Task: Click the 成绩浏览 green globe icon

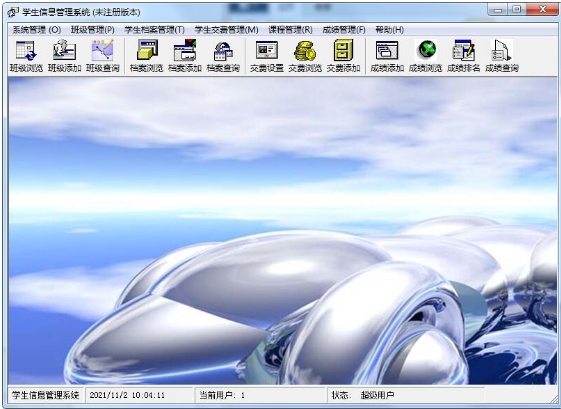Action: point(425,56)
